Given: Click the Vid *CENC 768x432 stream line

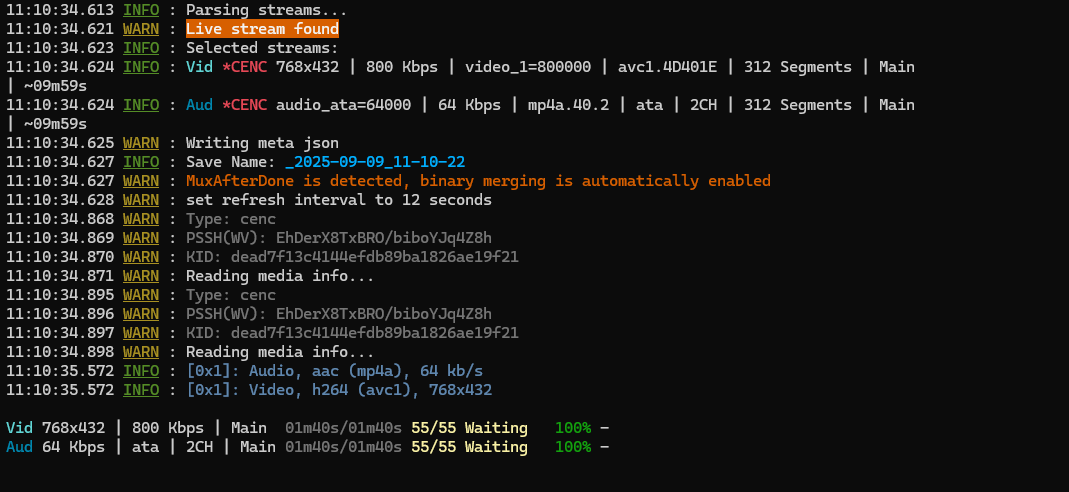Looking at the screenshot, I should [550, 67].
